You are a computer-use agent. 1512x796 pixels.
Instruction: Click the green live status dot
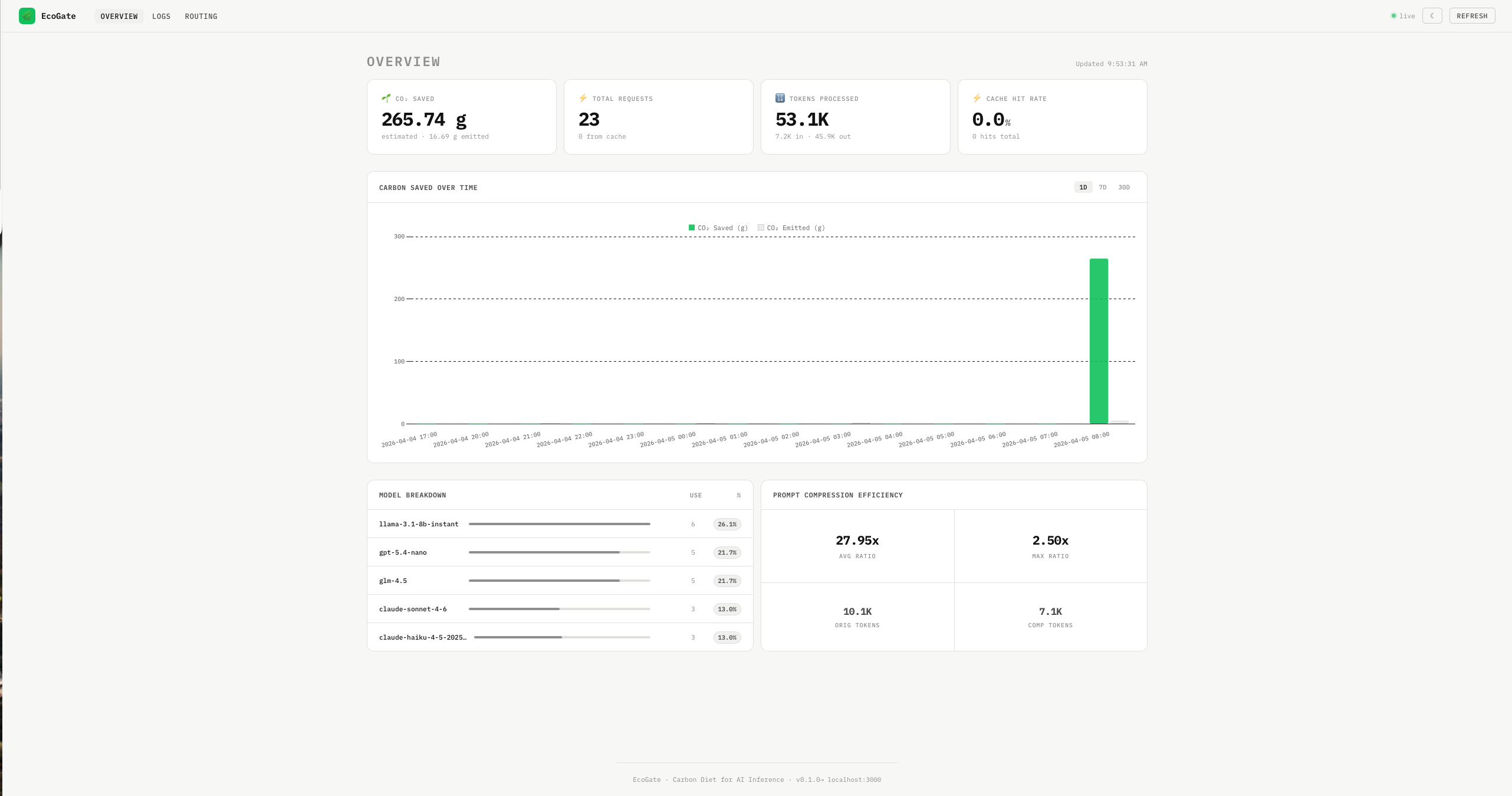pyautogui.click(x=1393, y=16)
